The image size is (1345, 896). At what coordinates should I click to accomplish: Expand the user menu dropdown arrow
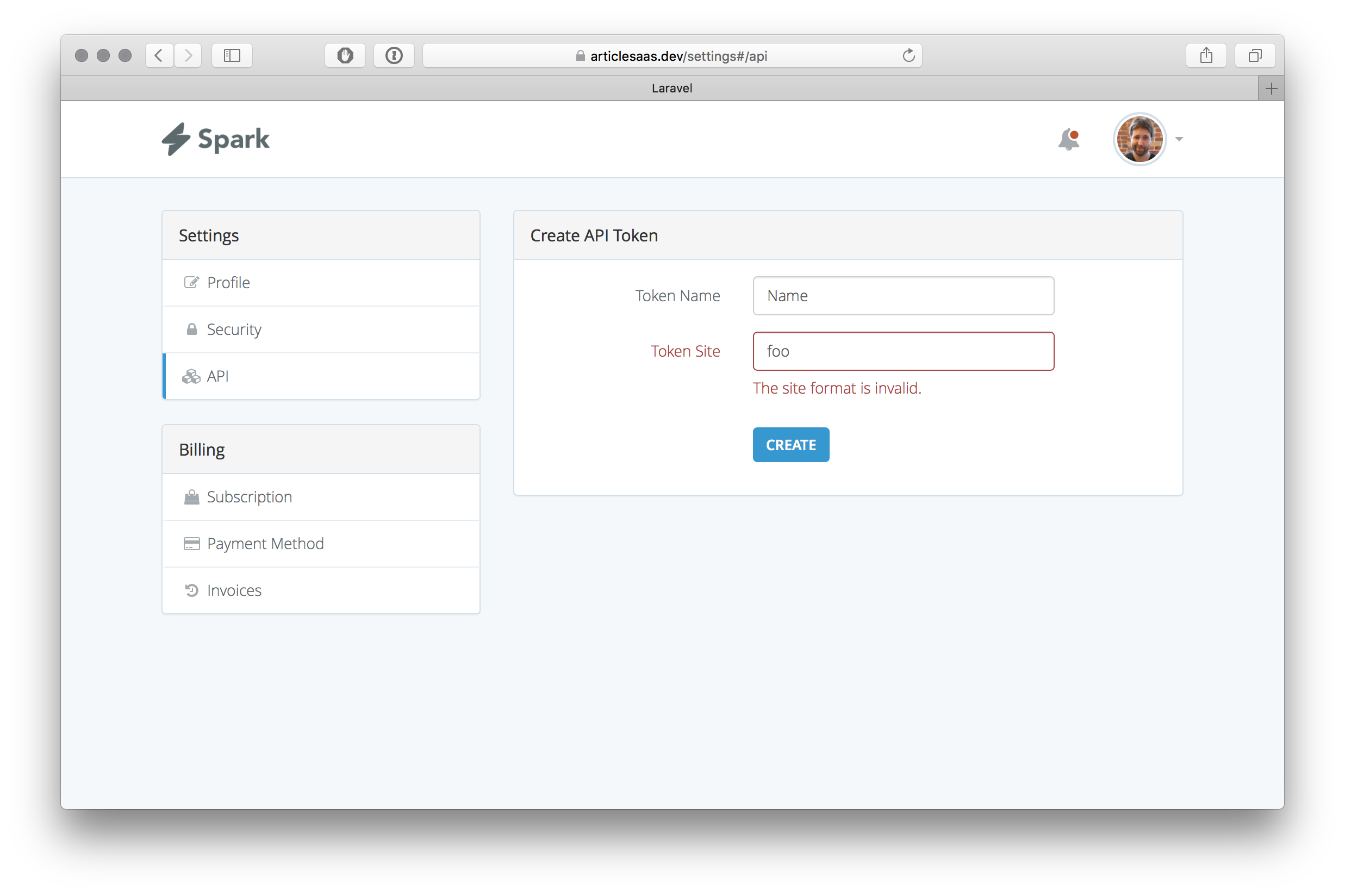tap(1179, 139)
